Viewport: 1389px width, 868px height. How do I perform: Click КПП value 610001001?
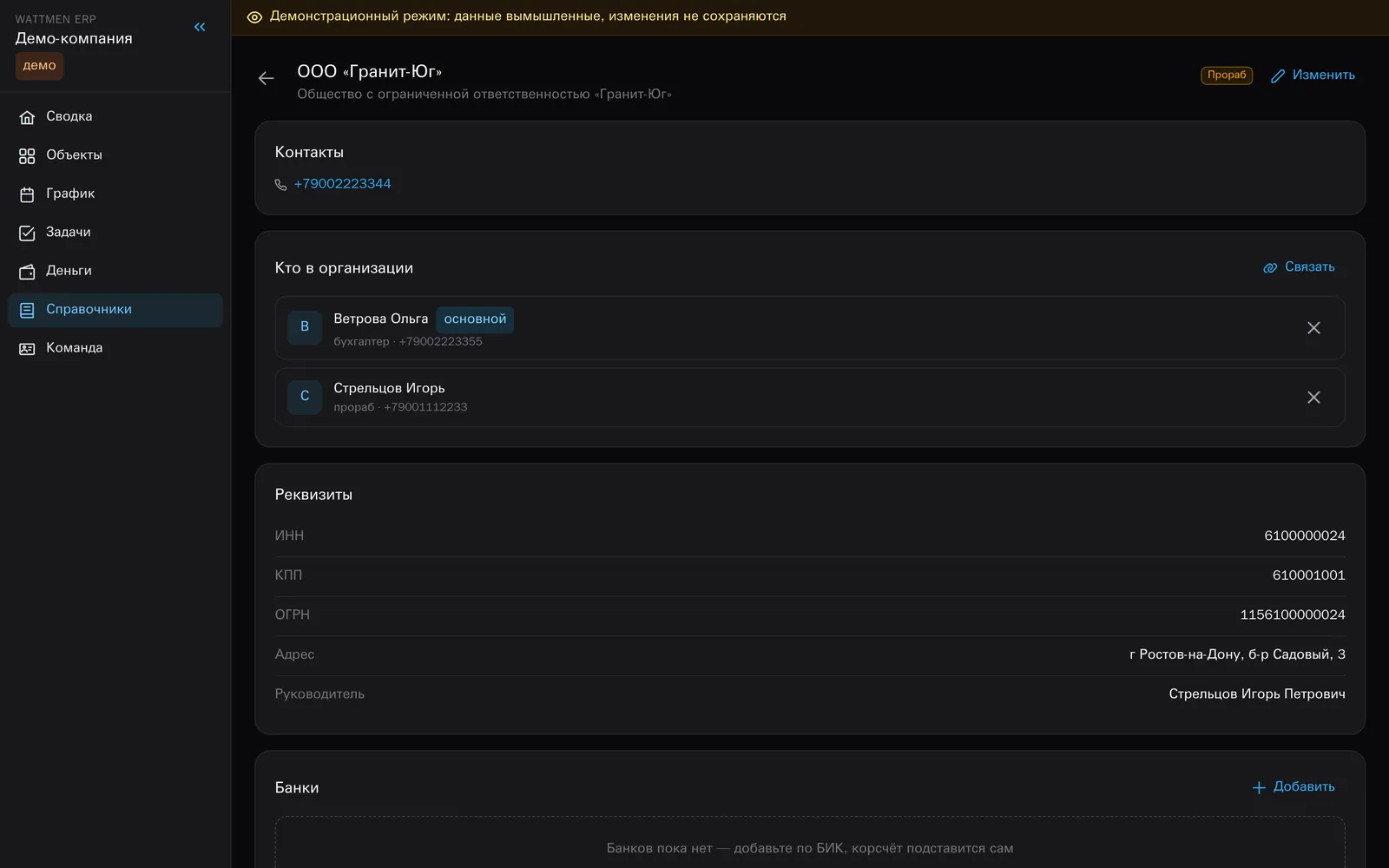point(1308,575)
